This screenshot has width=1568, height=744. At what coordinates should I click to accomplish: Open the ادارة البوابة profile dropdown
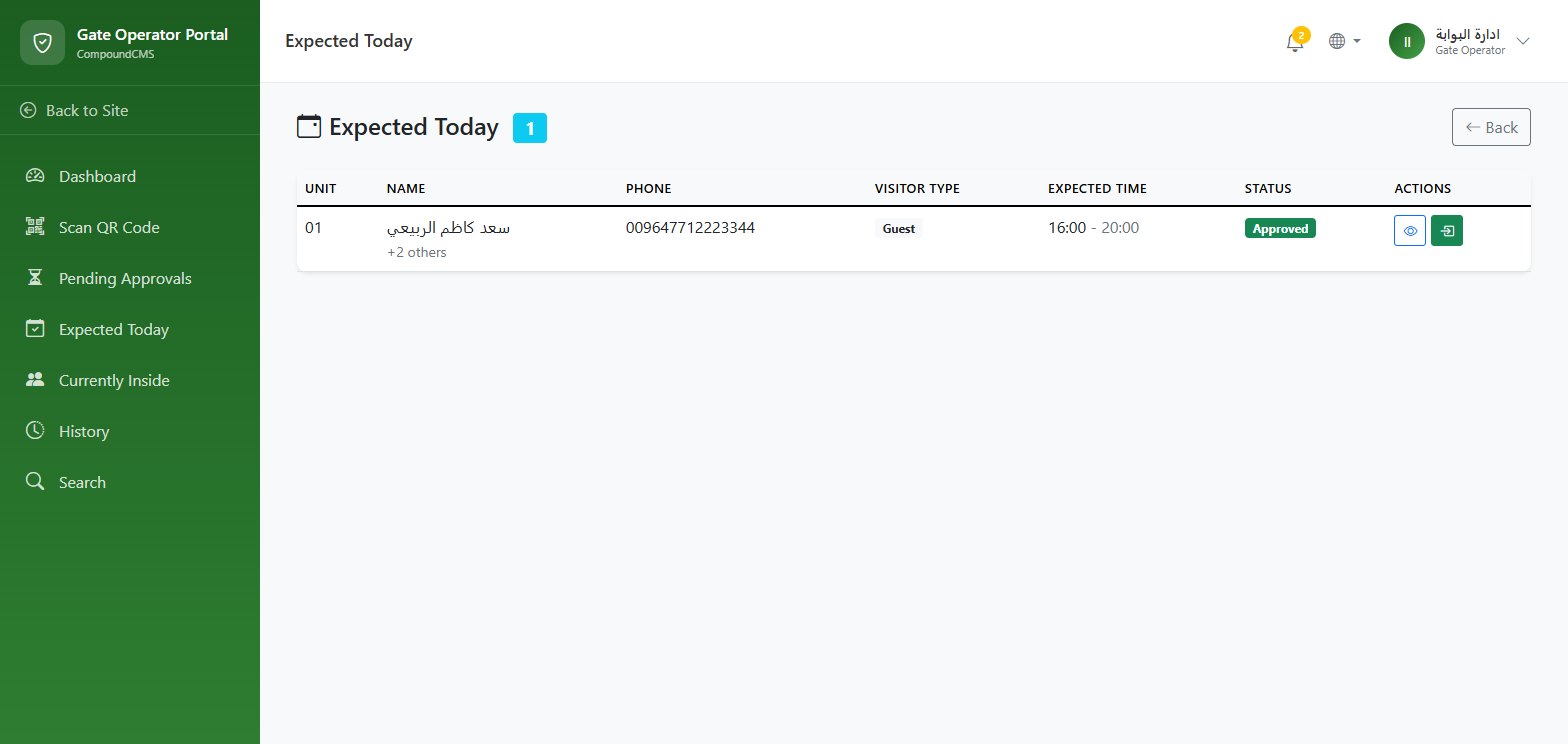click(x=1460, y=41)
